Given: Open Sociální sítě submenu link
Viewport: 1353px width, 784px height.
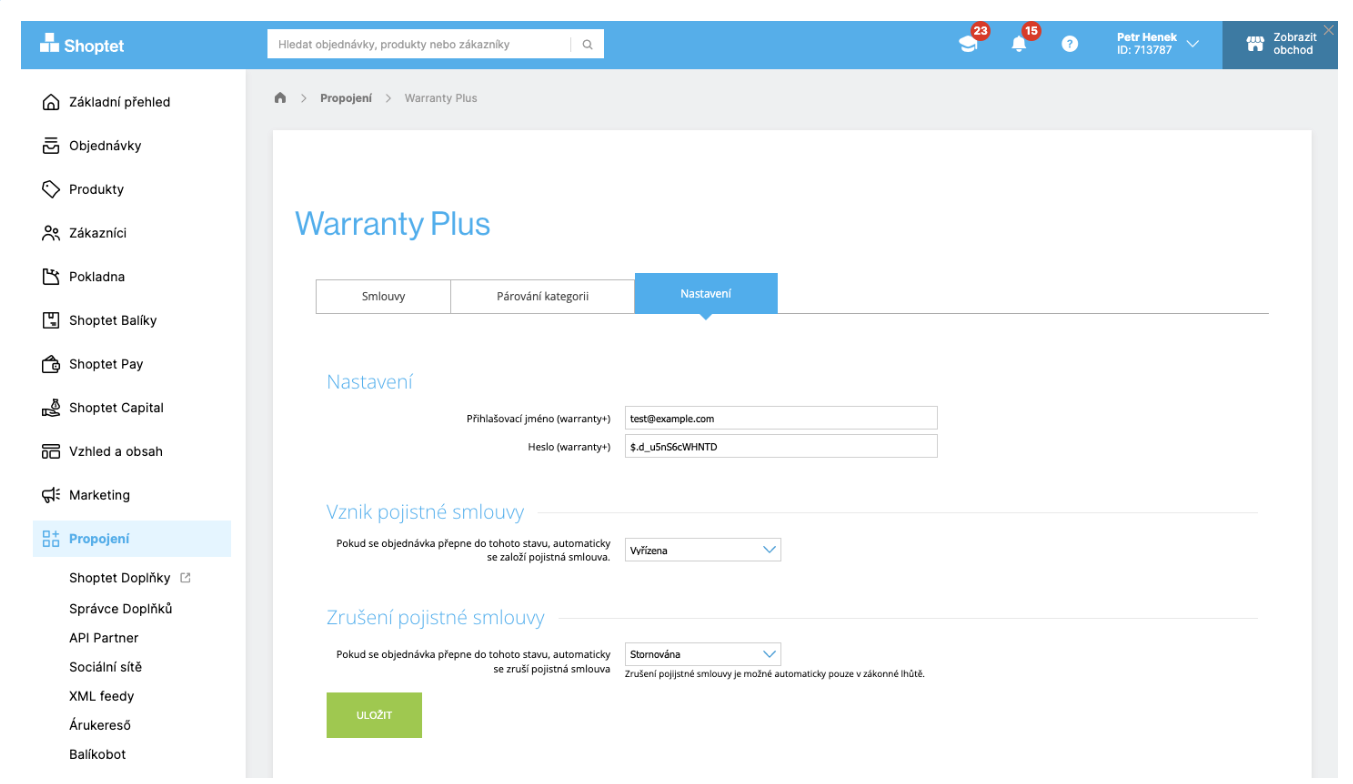Looking at the screenshot, I should point(106,667).
